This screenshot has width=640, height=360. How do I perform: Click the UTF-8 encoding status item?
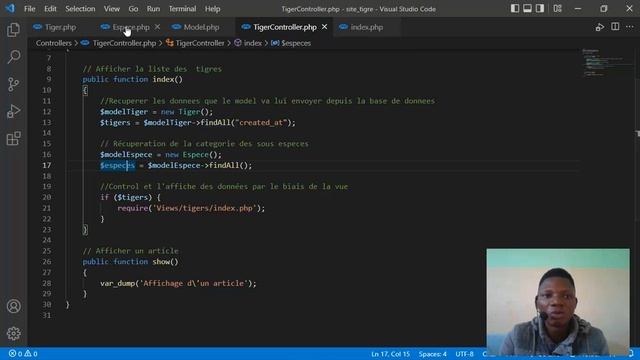464,354
